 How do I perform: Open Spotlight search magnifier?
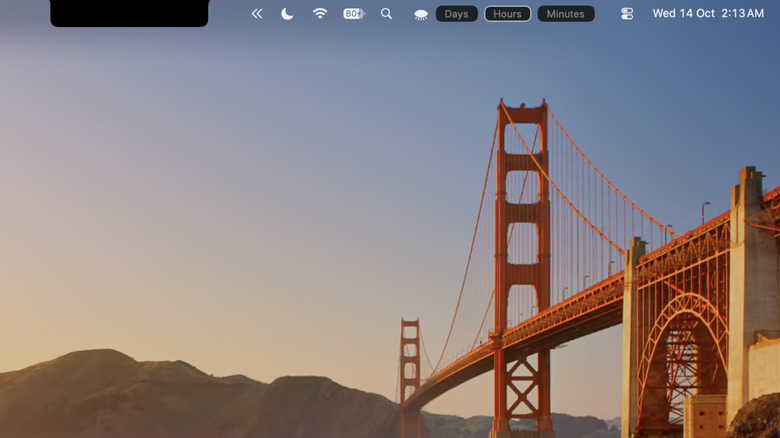pyautogui.click(x=386, y=13)
